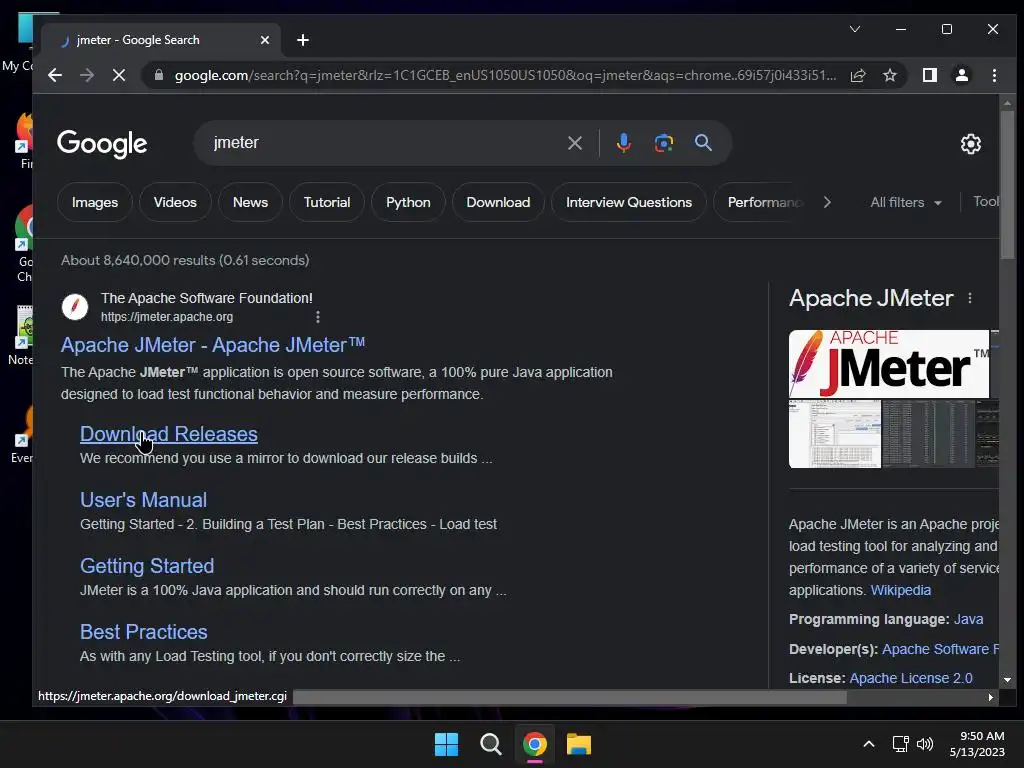Select the Download filter chip
Screen dimensions: 1024x768
point(498,202)
